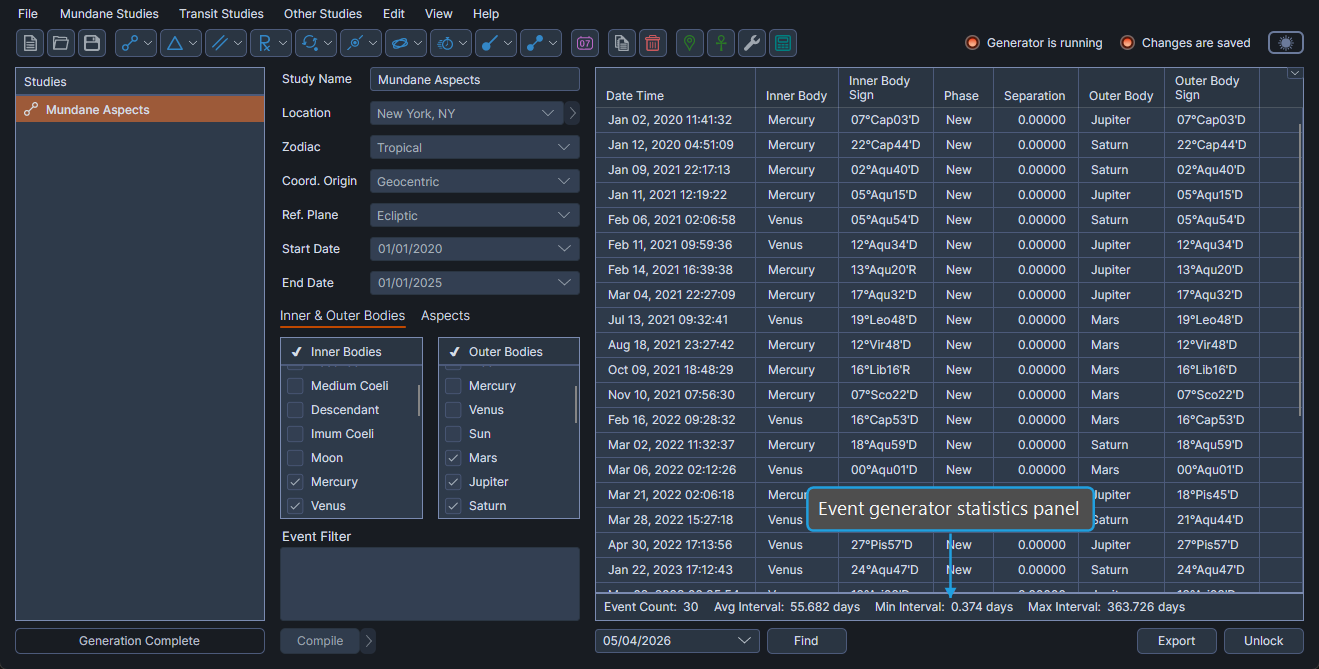
Task: Click the copy study icon
Action: click(x=622, y=43)
